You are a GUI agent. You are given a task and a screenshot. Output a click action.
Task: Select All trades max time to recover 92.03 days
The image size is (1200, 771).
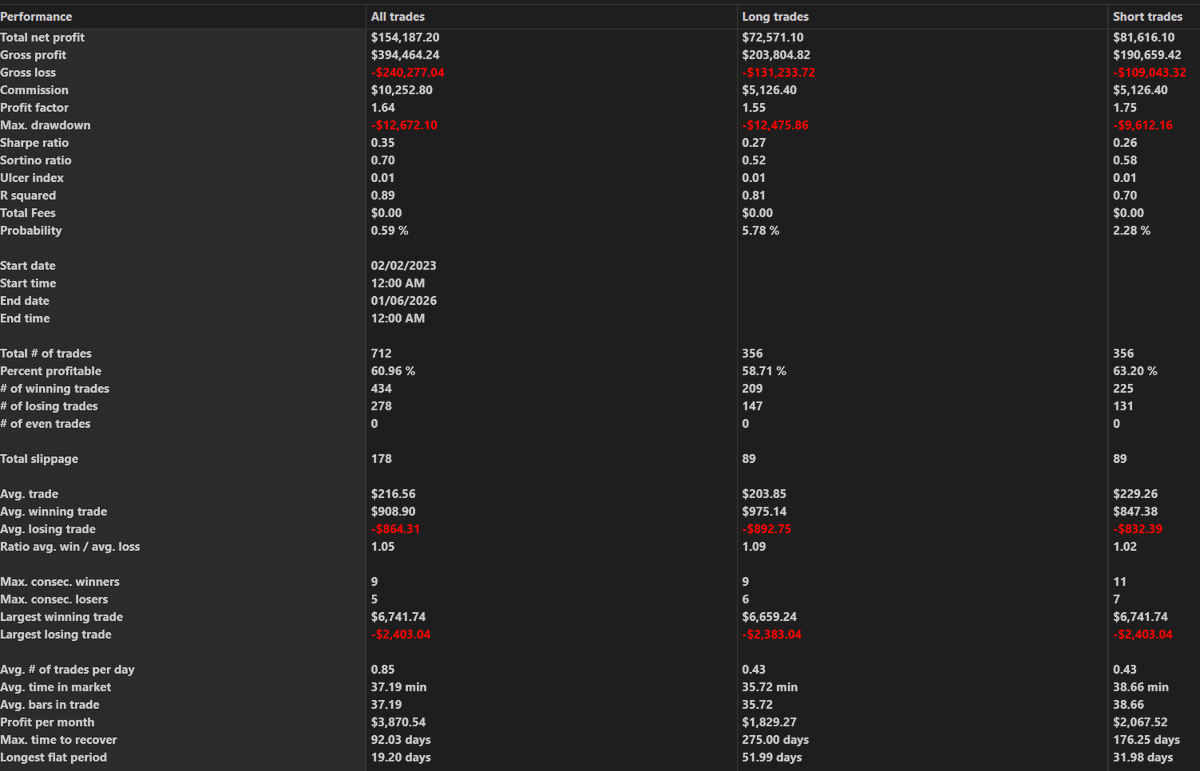tap(401, 739)
